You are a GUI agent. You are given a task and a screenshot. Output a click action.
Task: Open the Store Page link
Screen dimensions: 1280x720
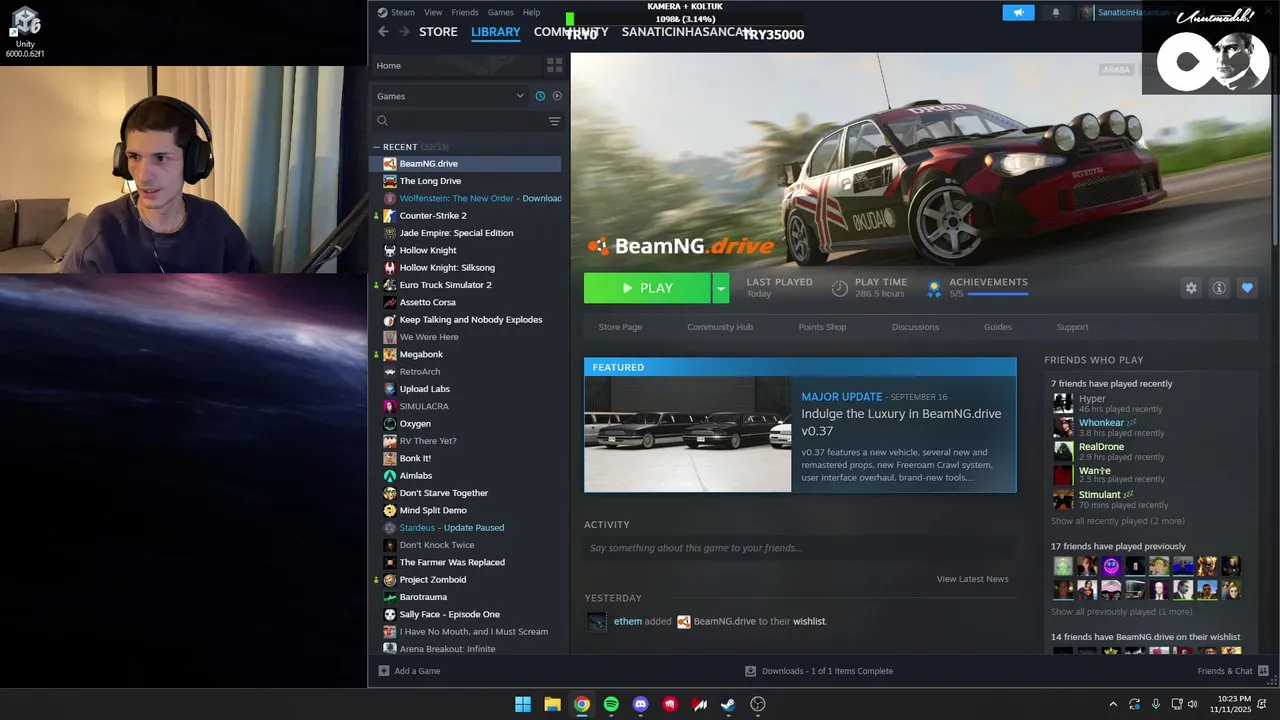620,327
